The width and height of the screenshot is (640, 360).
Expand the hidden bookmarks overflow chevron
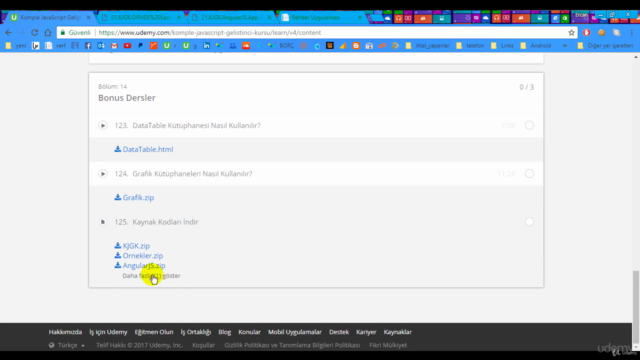click(x=565, y=46)
